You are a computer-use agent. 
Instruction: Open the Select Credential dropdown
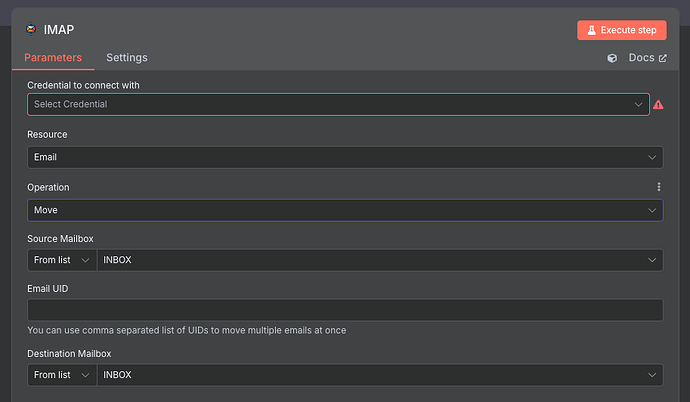click(338, 105)
